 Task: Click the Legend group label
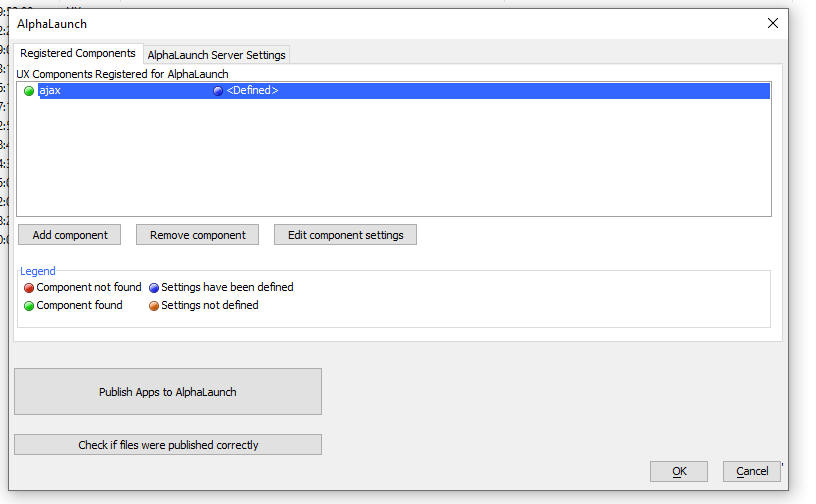pyautogui.click(x=37, y=271)
